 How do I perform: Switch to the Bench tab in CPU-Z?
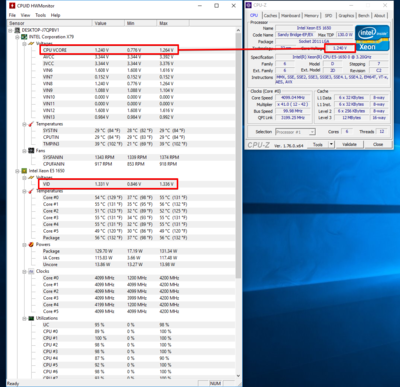coord(364,15)
